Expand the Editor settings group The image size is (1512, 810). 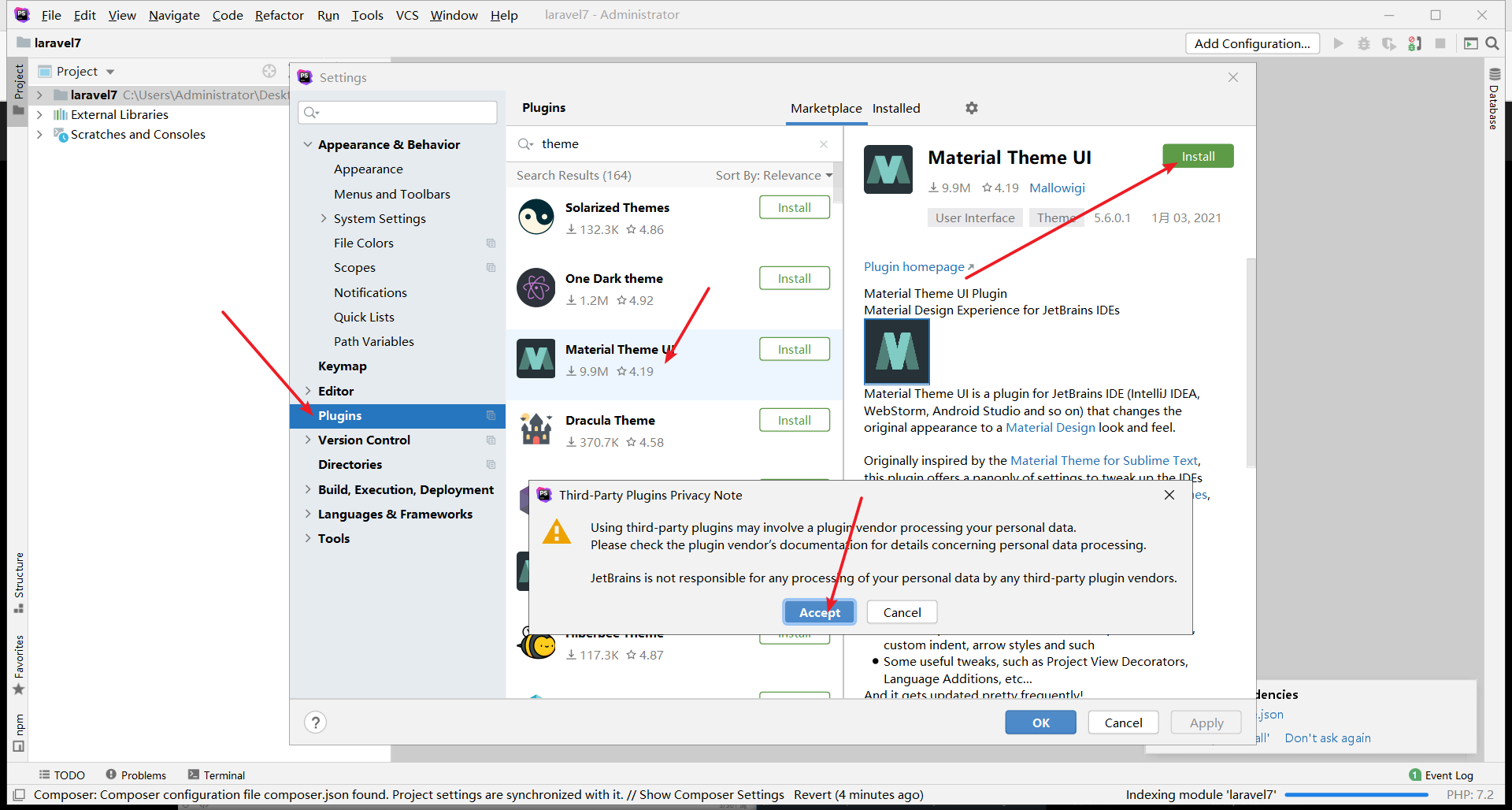pyautogui.click(x=308, y=391)
